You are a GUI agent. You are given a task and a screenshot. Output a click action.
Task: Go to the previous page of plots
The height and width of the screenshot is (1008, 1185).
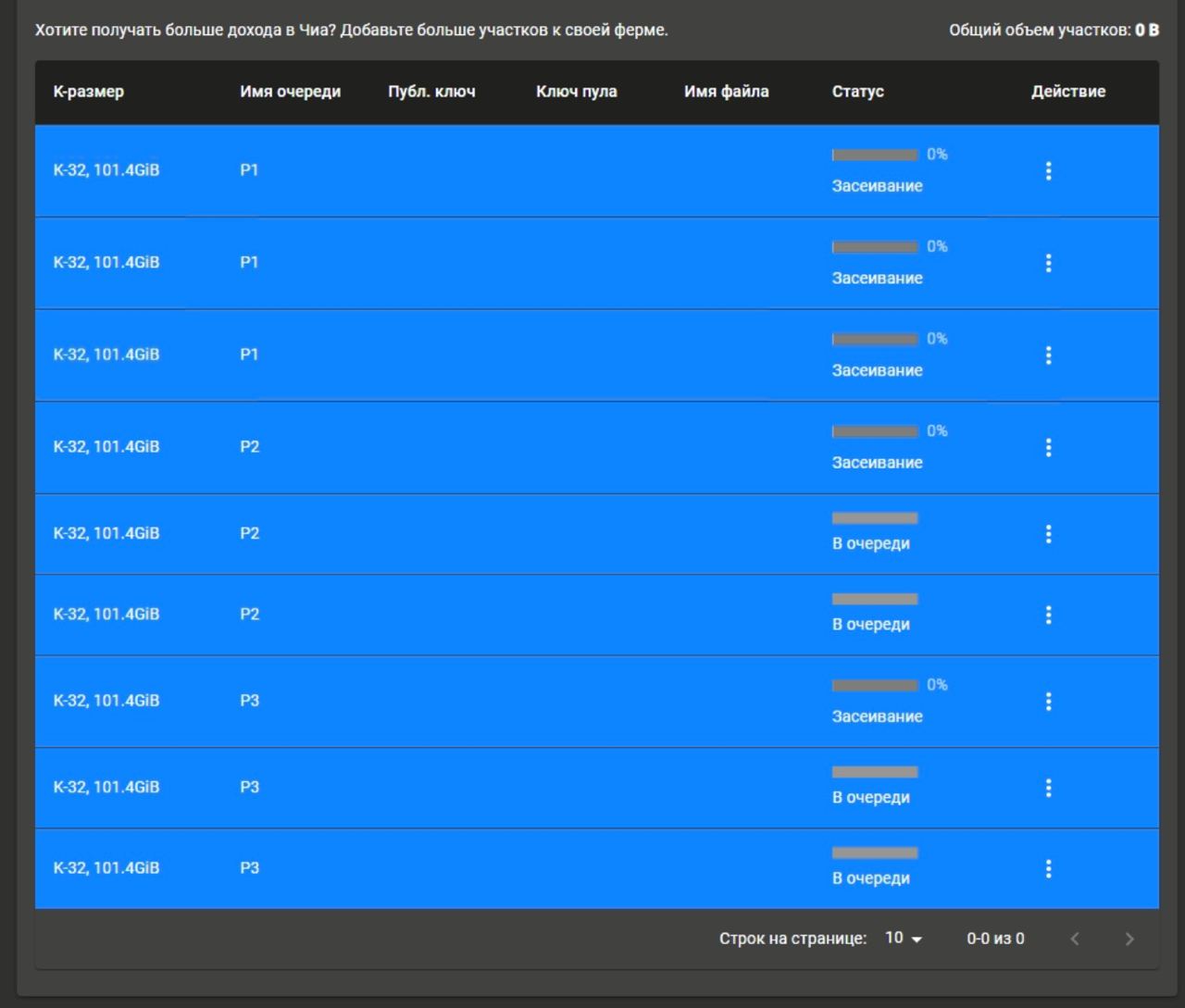tap(1075, 939)
